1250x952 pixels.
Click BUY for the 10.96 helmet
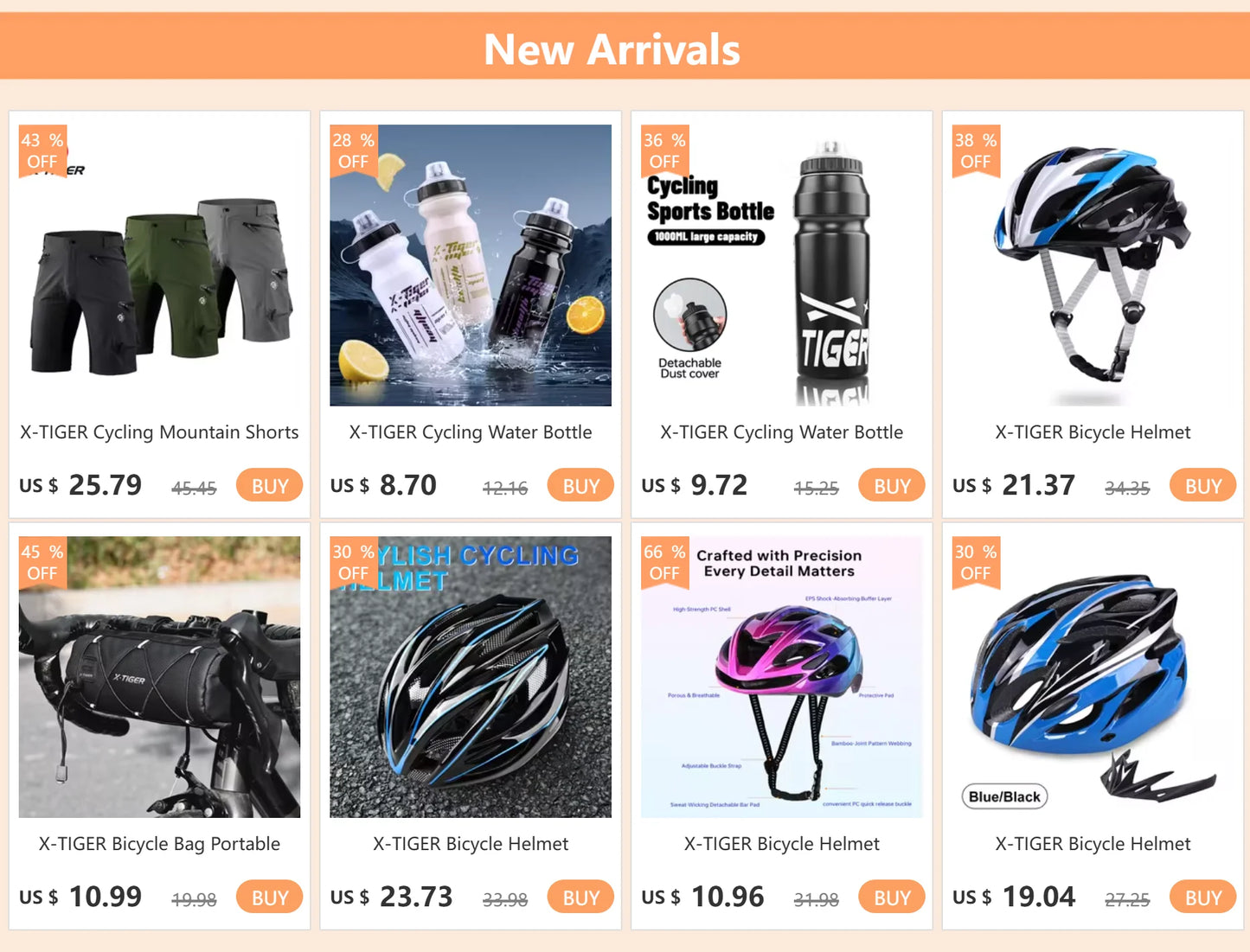pos(892,898)
